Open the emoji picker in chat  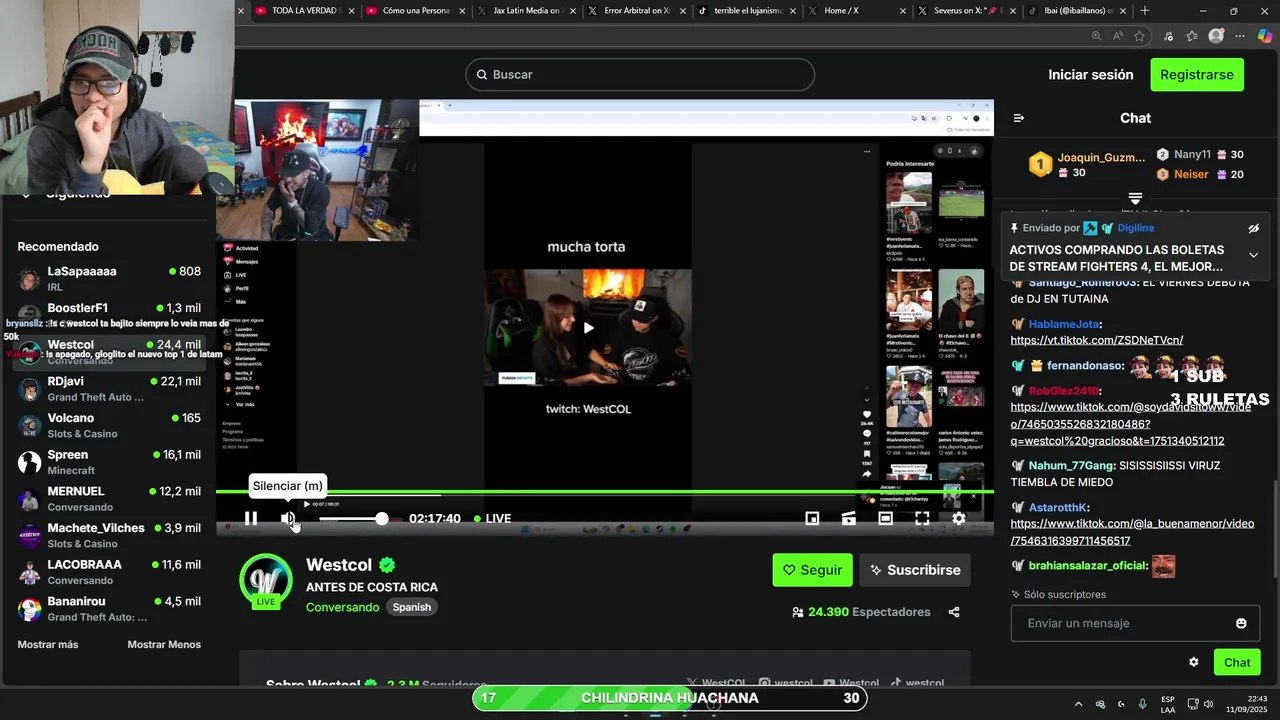click(1241, 623)
